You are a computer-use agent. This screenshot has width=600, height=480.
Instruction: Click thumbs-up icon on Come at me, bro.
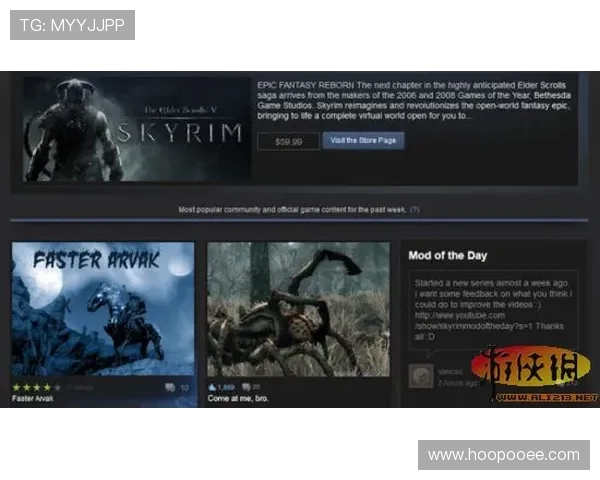[213, 386]
